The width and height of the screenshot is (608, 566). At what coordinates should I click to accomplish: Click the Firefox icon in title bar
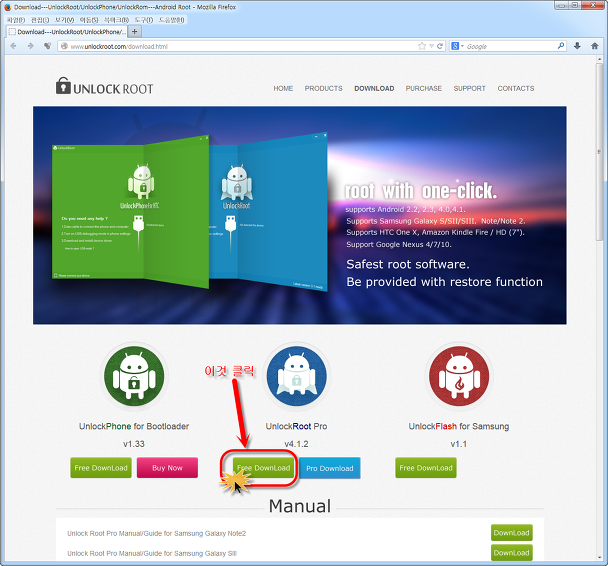point(7,7)
